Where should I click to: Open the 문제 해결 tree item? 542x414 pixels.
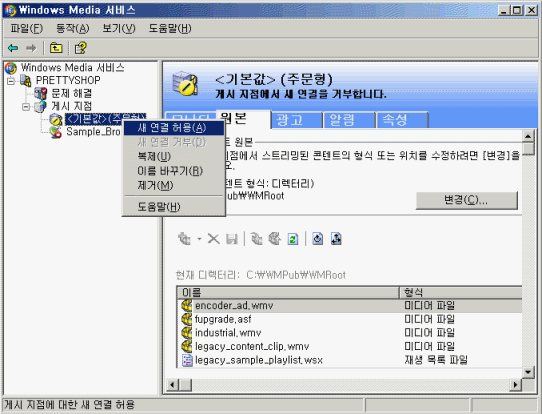point(72,93)
